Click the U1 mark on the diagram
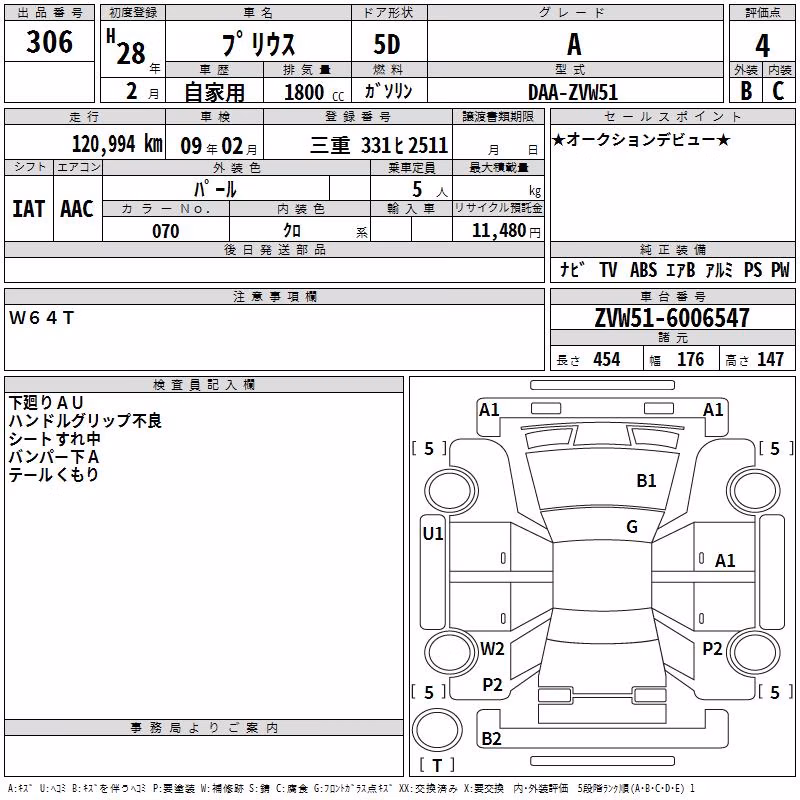The height and width of the screenshot is (800, 800). [433, 534]
